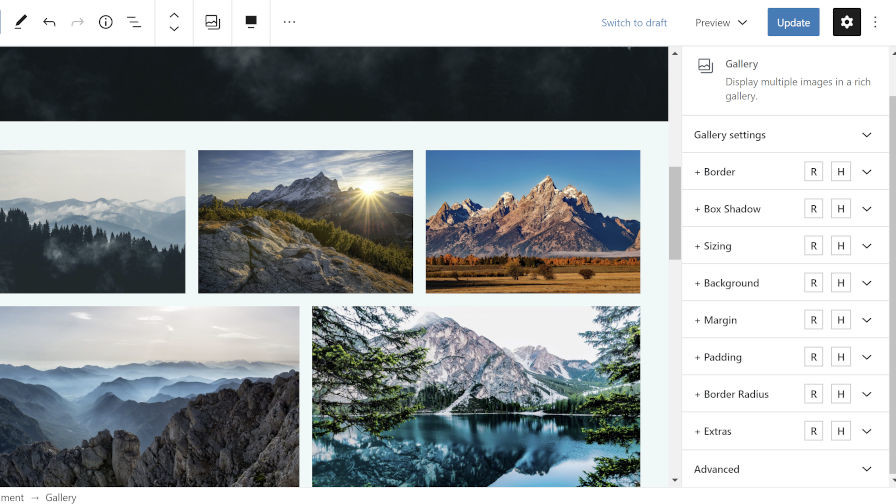
Task: Click the editor vertical scrollbar thumb
Action: pyautogui.click(x=674, y=212)
